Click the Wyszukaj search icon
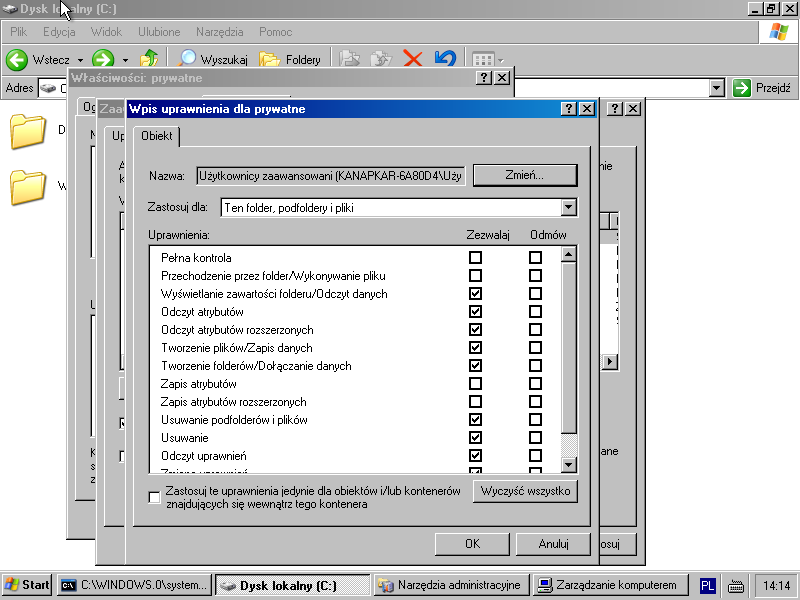Viewport: 800px width, 600px height. coord(187,59)
